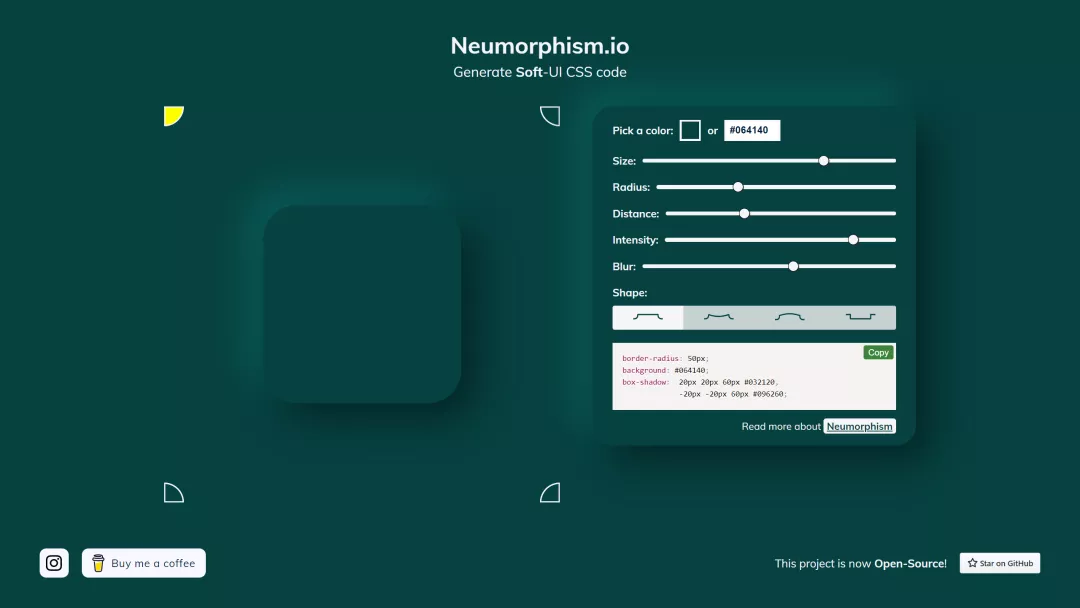Choose the pressed shape option
The image size is (1080, 608).
860,317
